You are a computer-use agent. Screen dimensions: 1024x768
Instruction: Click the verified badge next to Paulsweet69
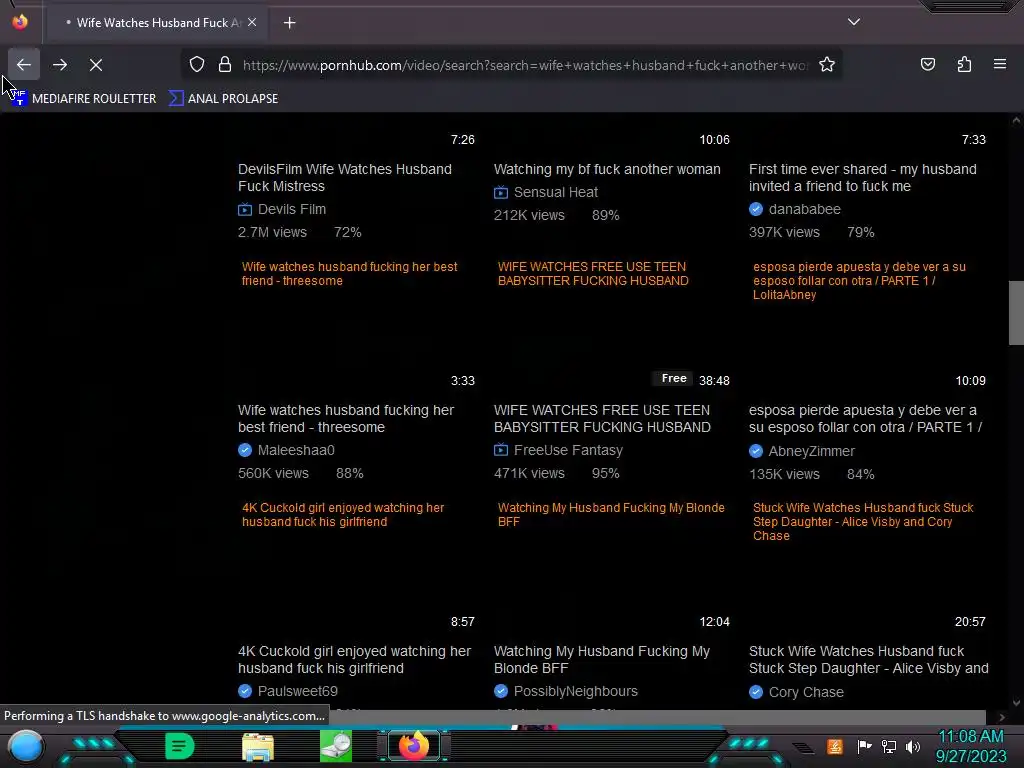[x=245, y=691]
